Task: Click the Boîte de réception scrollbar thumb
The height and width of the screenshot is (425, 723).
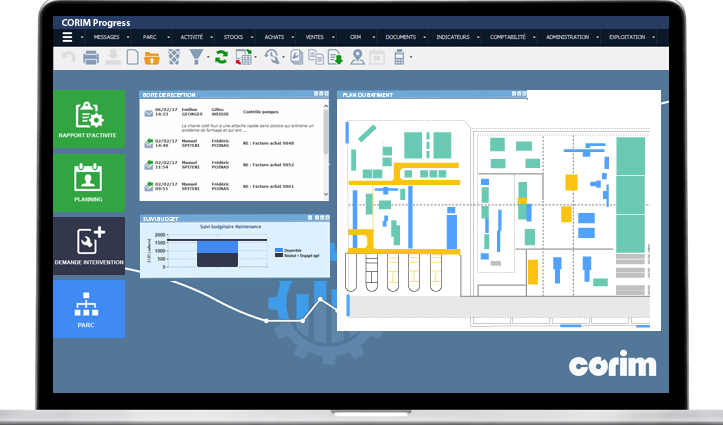Action: click(x=326, y=132)
